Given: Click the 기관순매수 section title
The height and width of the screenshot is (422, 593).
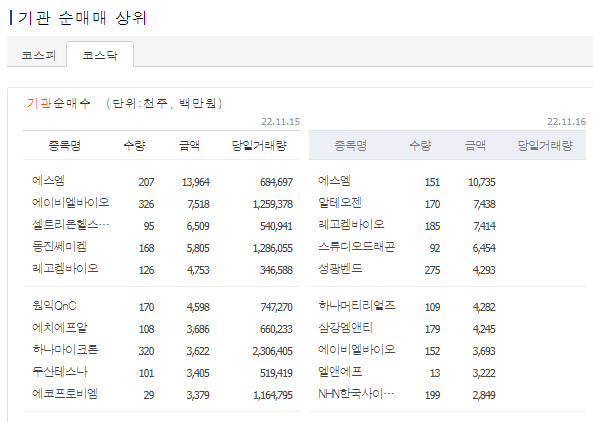Looking at the screenshot, I should click(x=58, y=103).
